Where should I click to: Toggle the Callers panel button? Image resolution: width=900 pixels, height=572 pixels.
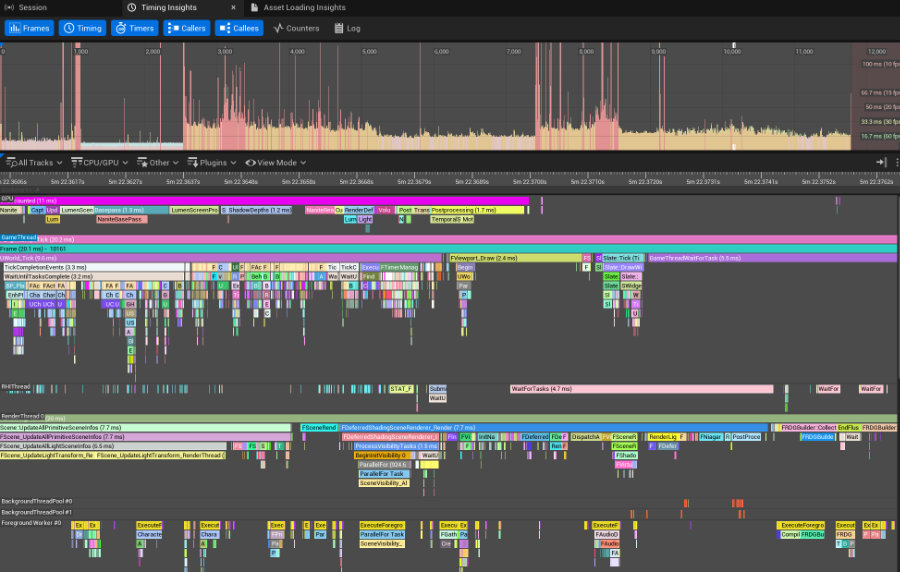(187, 28)
